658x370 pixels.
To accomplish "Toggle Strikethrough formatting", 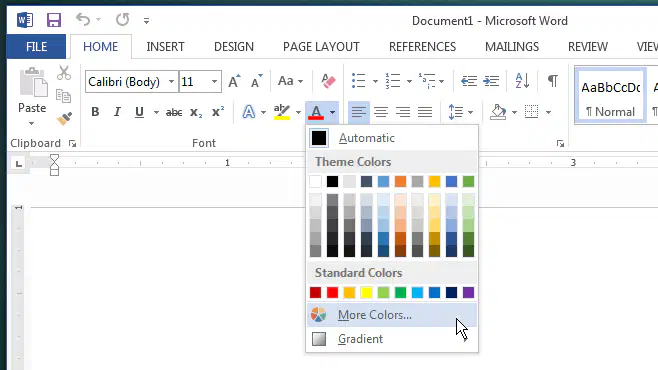I will [x=174, y=112].
